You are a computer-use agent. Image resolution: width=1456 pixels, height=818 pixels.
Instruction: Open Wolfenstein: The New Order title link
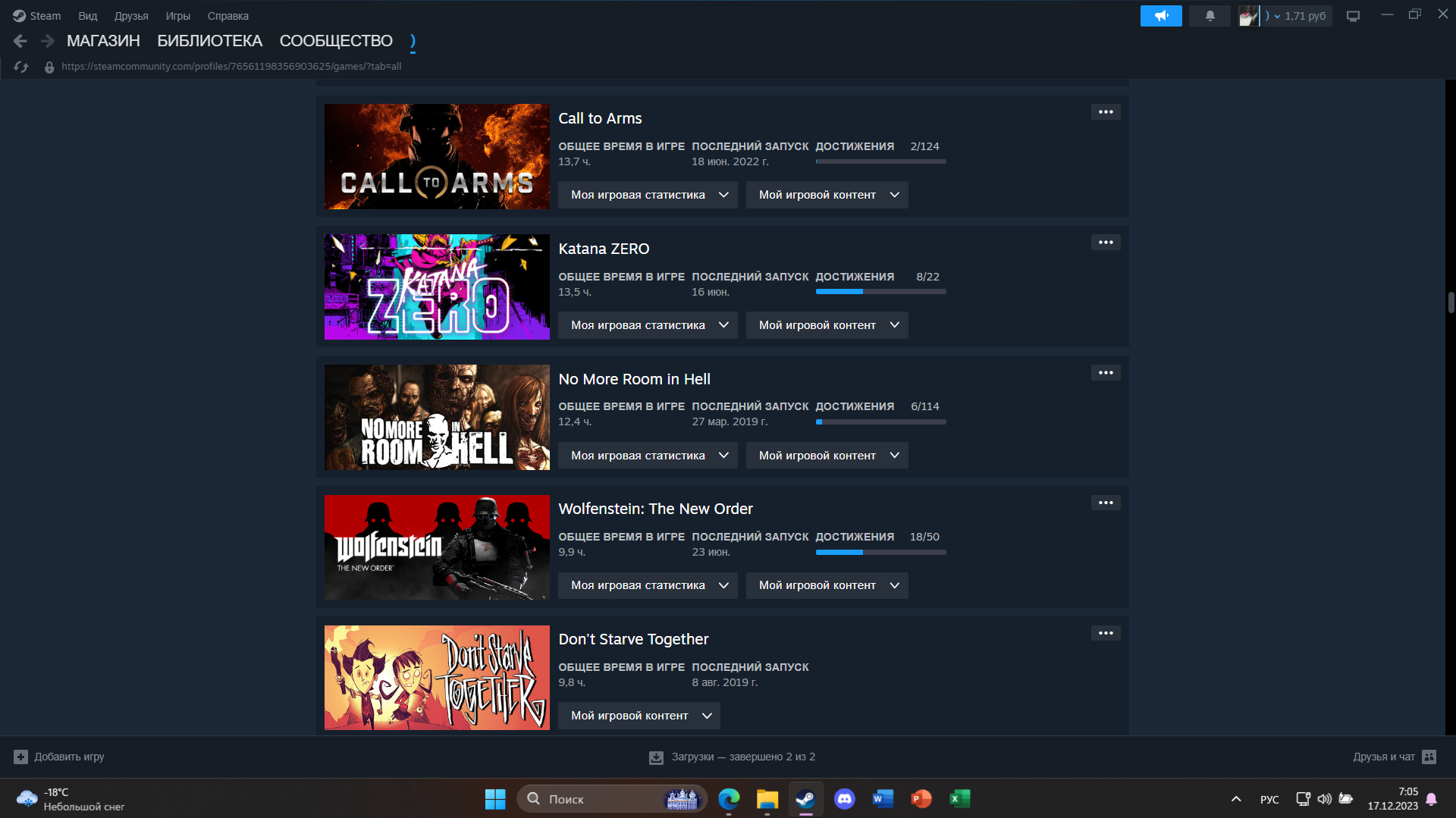[x=655, y=509]
